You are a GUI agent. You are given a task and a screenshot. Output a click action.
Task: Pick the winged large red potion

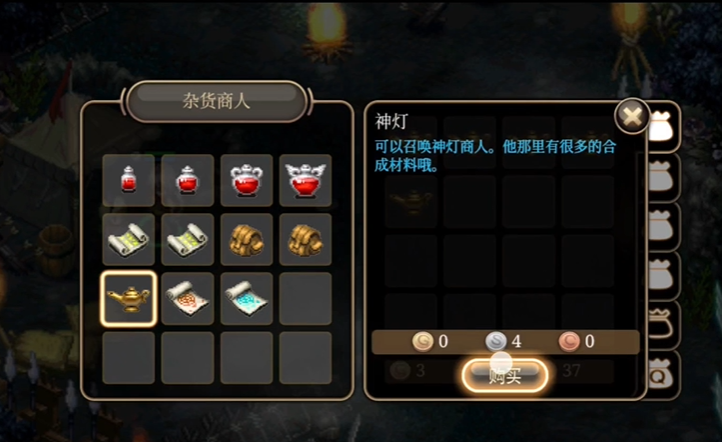[305, 180]
